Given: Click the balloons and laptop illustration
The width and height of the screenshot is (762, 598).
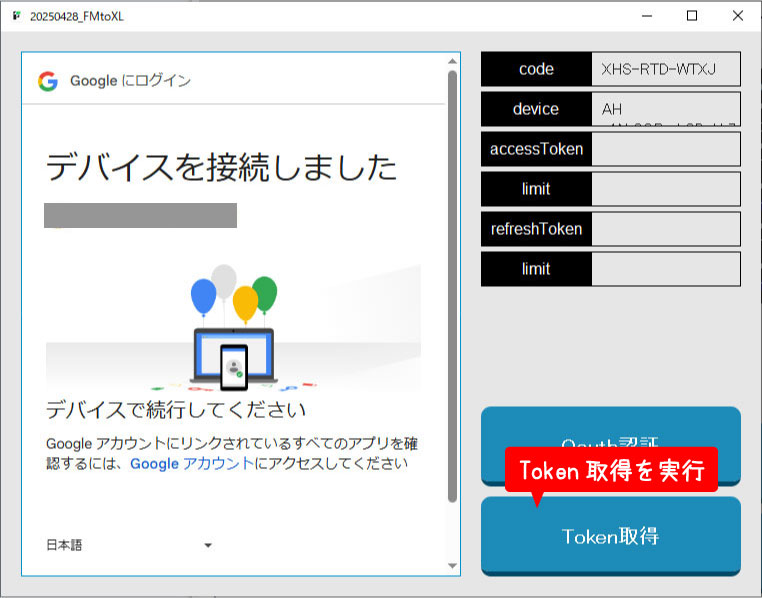Looking at the screenshot, I should [234, 327].
